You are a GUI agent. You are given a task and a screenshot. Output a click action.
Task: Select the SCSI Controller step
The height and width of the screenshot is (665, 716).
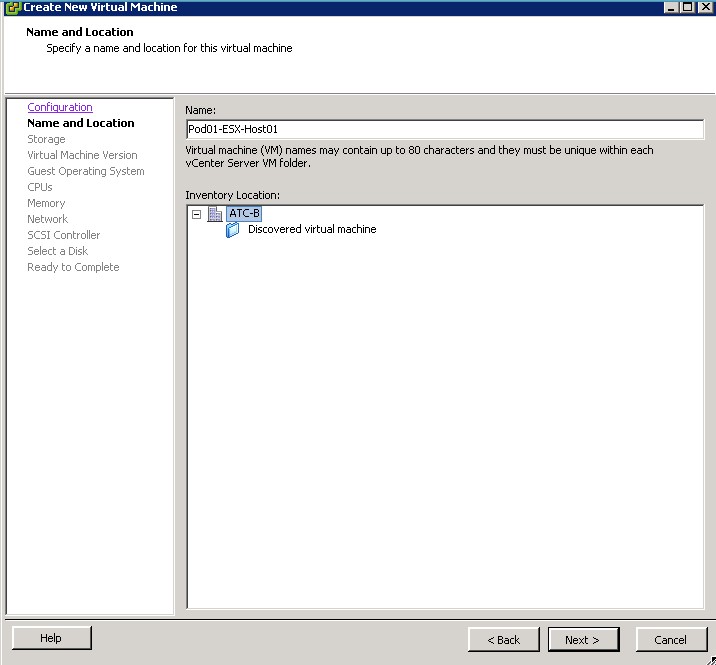[64, 236]
